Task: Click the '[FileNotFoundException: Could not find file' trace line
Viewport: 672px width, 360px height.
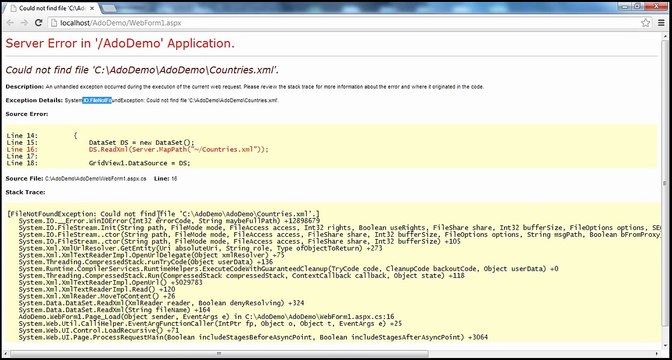Action: point(163,214)
